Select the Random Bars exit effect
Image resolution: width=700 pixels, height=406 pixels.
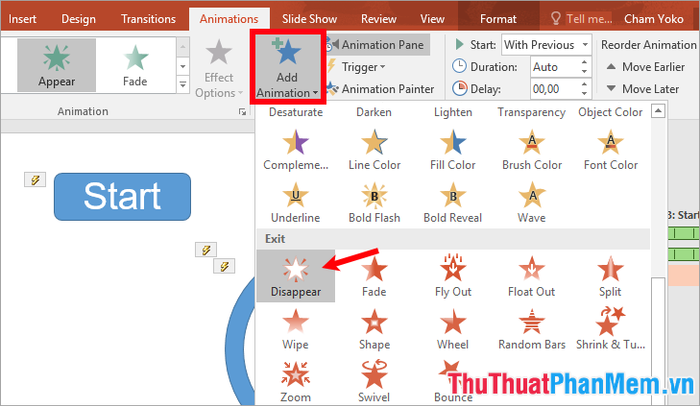pos(532,330)
